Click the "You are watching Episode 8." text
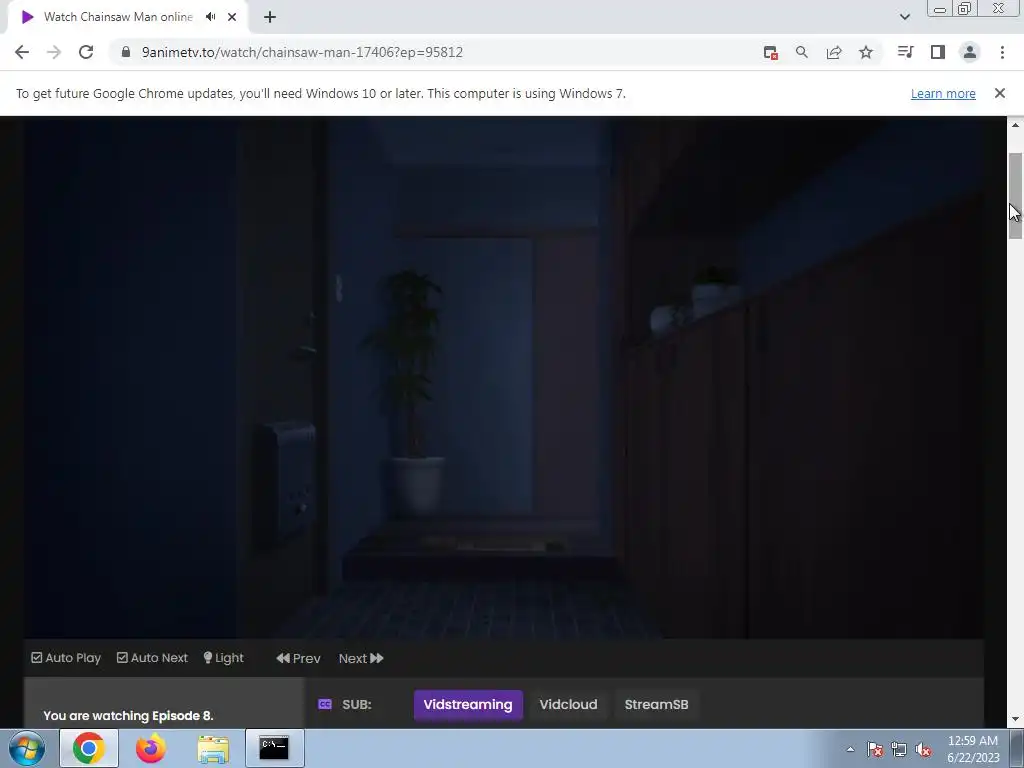Screen dimensions: 1024x768 click(x=128, y=716)
